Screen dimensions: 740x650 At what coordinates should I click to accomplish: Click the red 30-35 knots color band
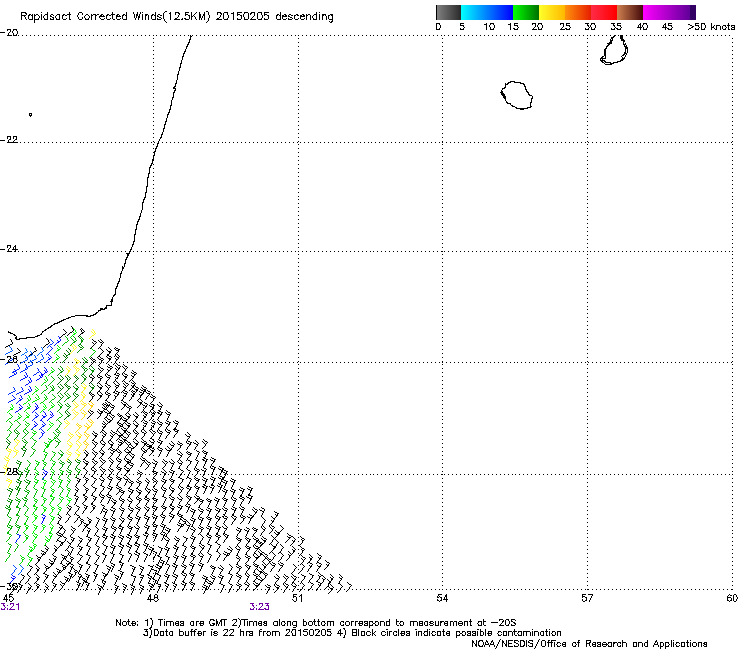[x=604, y=12]
